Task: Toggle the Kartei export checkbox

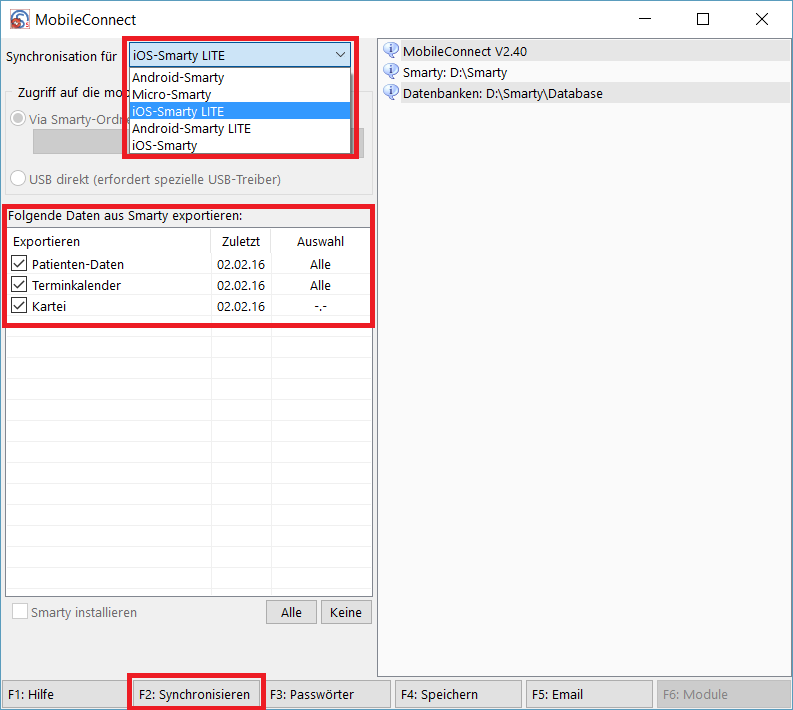Action: pyautogui.click(x=19, y=305)
